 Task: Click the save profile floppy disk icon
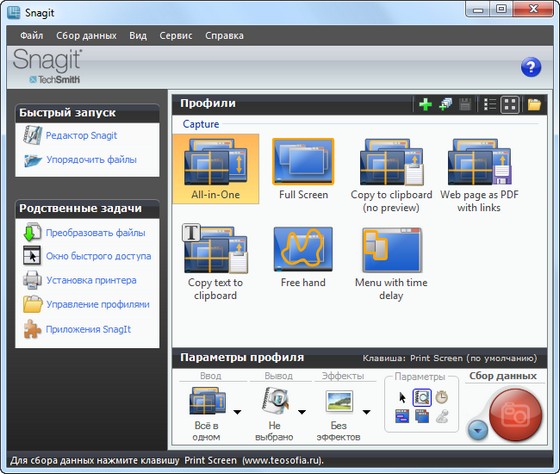point(465,105)
